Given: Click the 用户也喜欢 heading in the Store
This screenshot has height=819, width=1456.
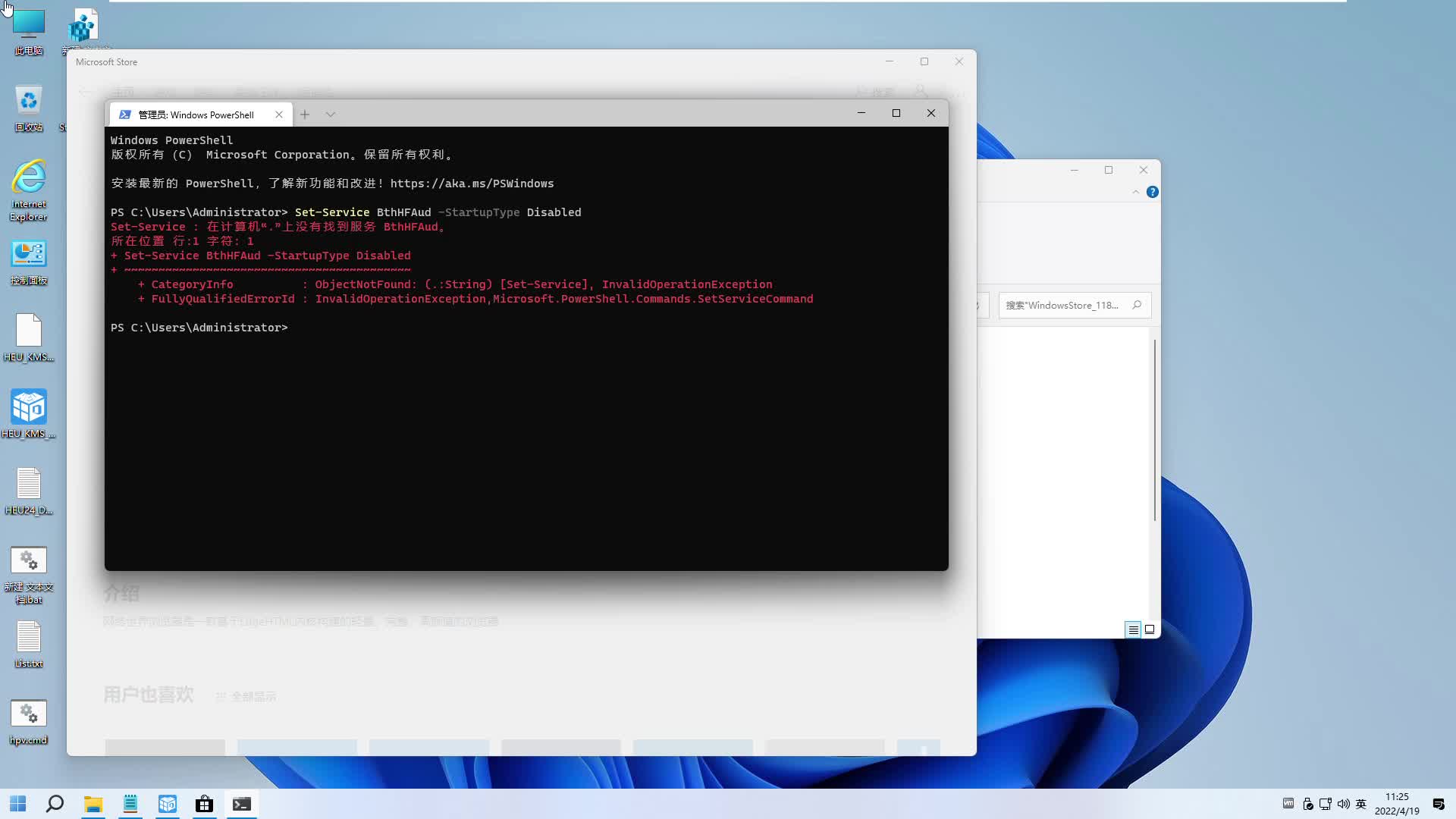Looking at the screenshot, I should point(149,695).
